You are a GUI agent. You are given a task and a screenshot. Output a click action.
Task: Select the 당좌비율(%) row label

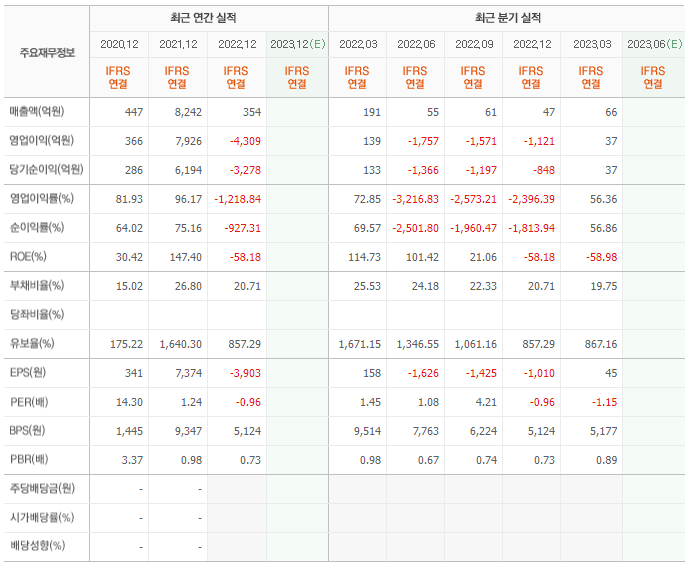click(x=37, y=315)
